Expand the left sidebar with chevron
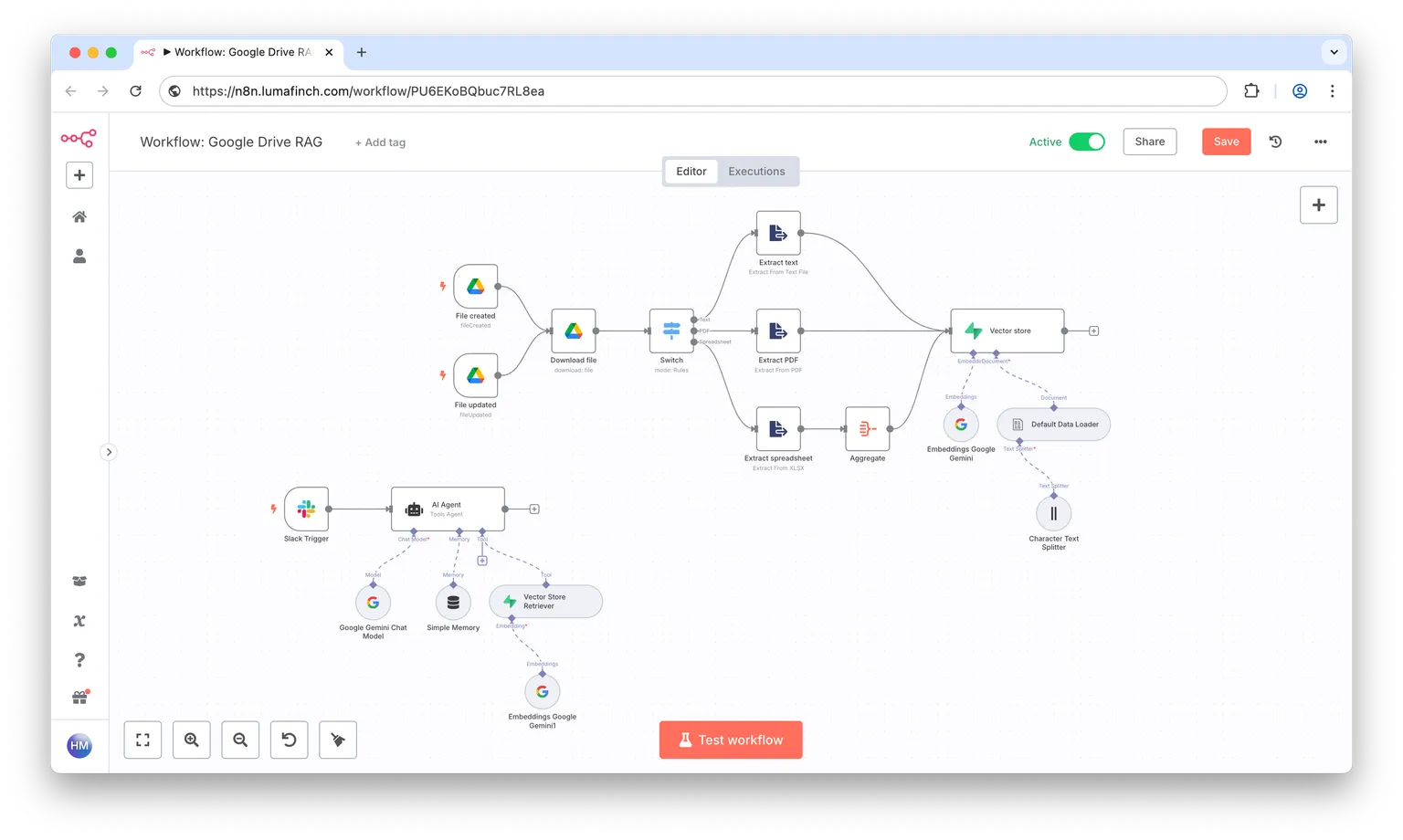1403x840 pixels. click(109, 452)
